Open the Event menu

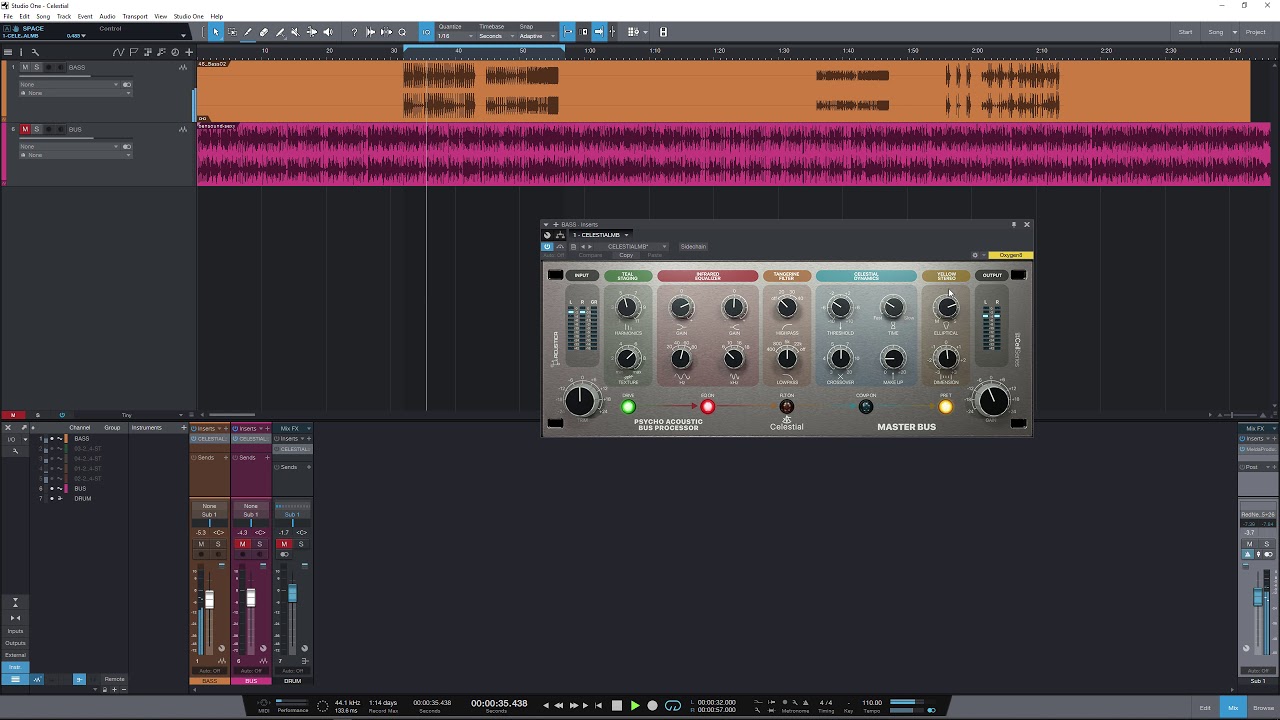click(85, 16)
